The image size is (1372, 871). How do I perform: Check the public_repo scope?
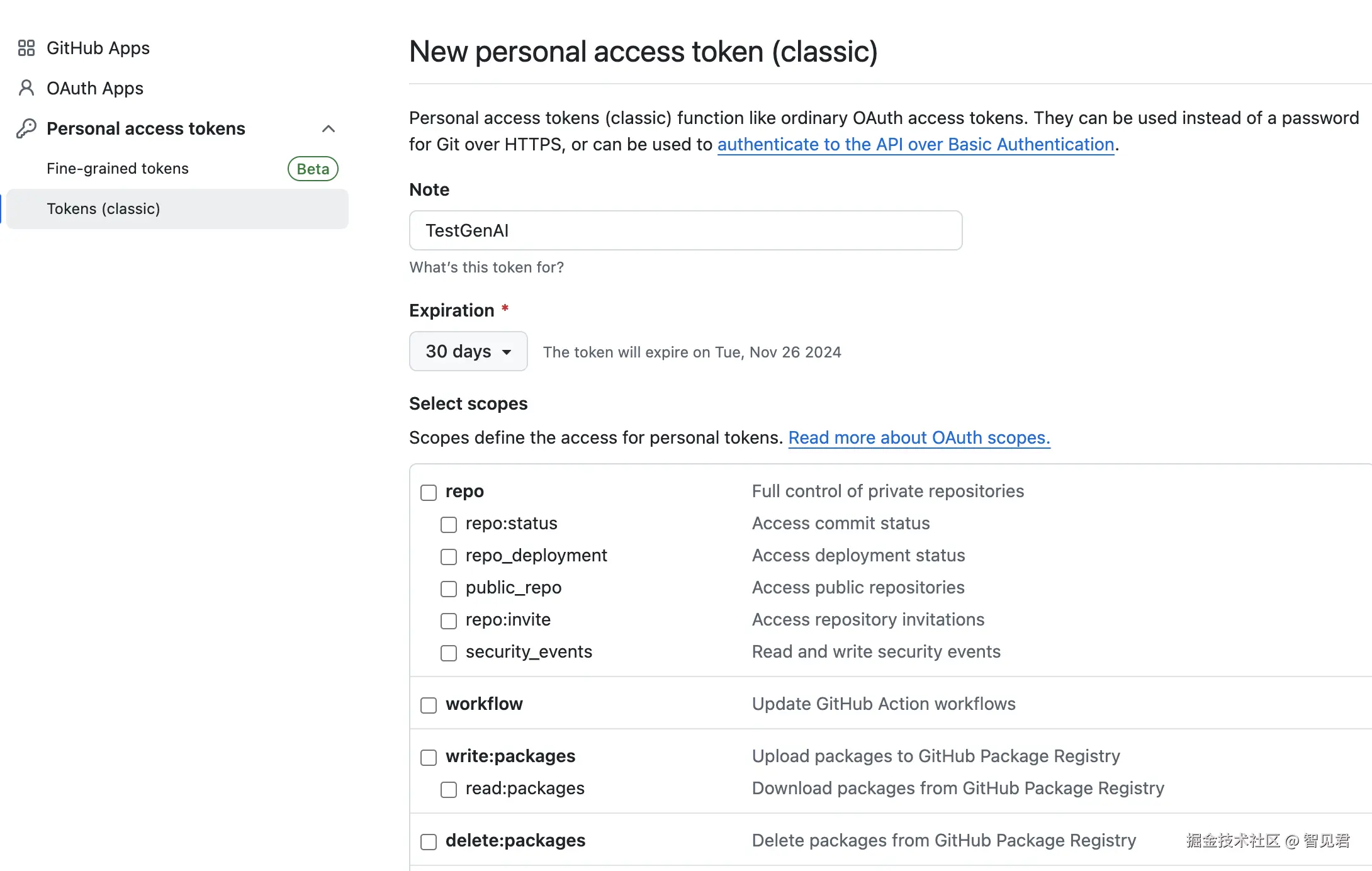click(449, 588)
